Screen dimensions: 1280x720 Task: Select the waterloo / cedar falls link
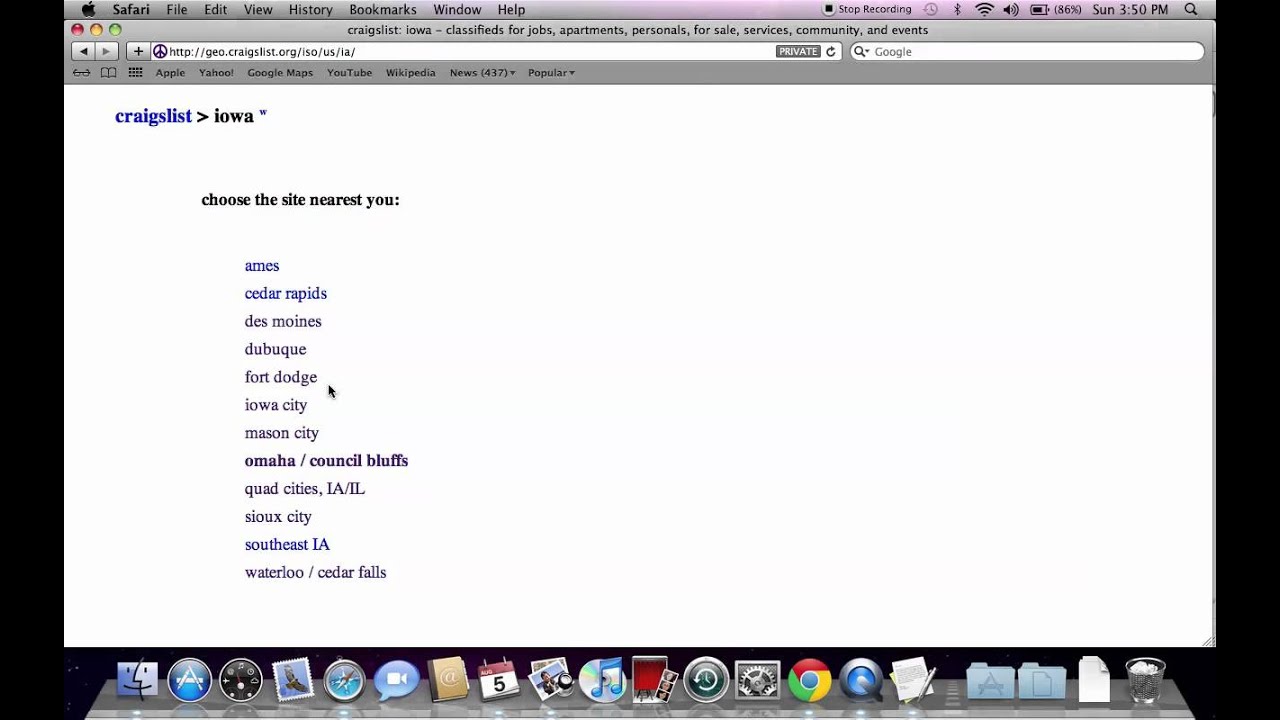(x=315, y=573)
